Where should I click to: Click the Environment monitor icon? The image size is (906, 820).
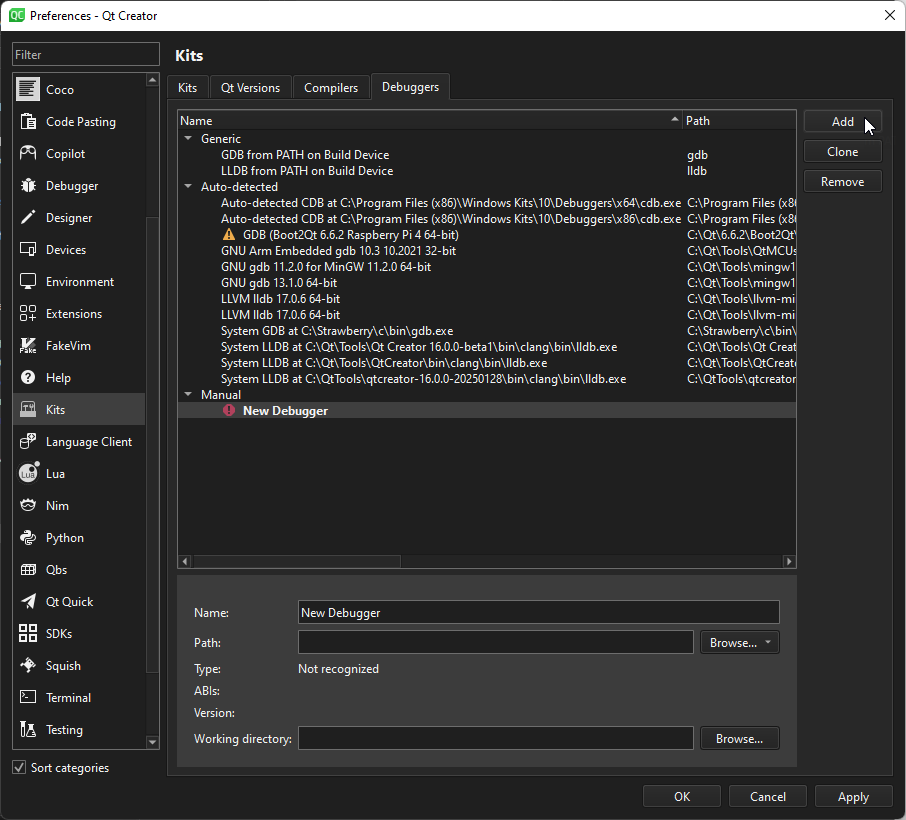point(28,281)
